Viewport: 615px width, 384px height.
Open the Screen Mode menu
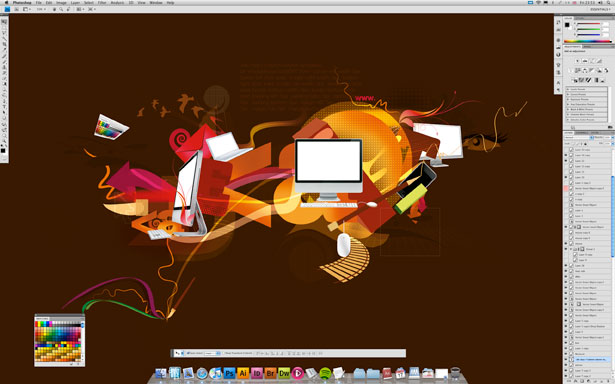[91, 9]
